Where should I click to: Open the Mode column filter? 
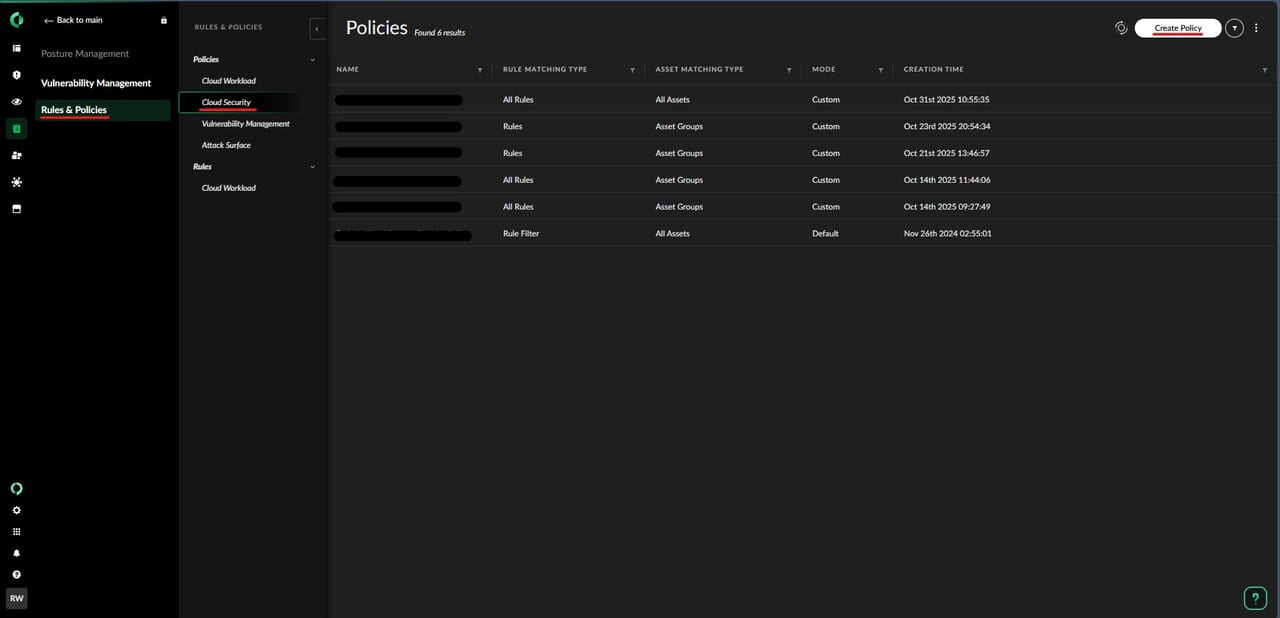[880, 70]
